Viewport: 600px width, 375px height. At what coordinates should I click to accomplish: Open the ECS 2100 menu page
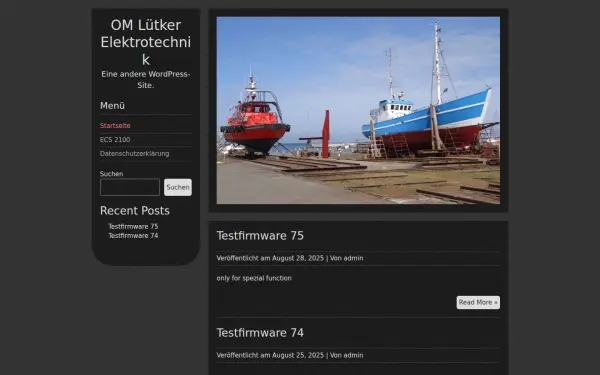115,140
